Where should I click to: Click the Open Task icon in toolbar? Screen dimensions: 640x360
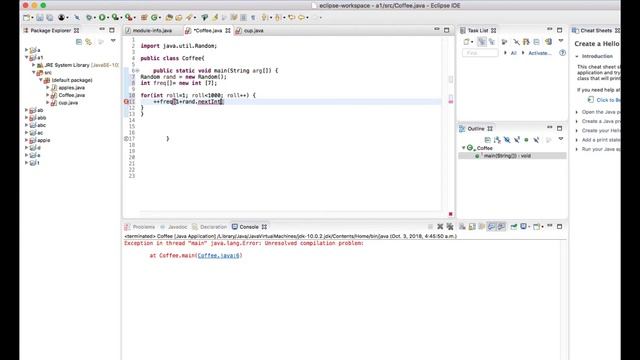pos(179,18)
